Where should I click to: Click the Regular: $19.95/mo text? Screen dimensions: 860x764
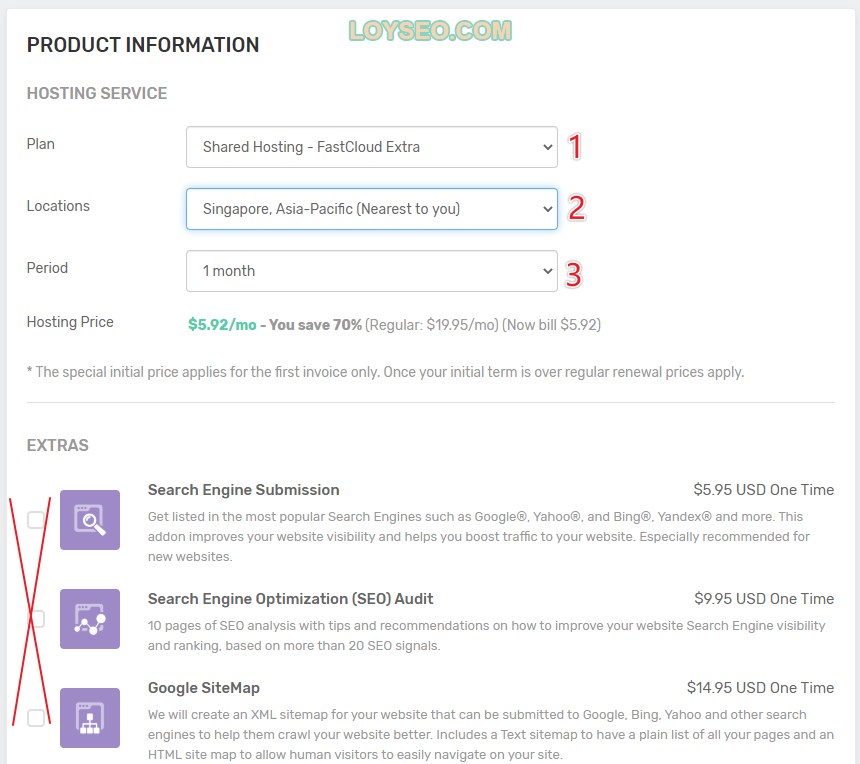click(x=432, y=325)
